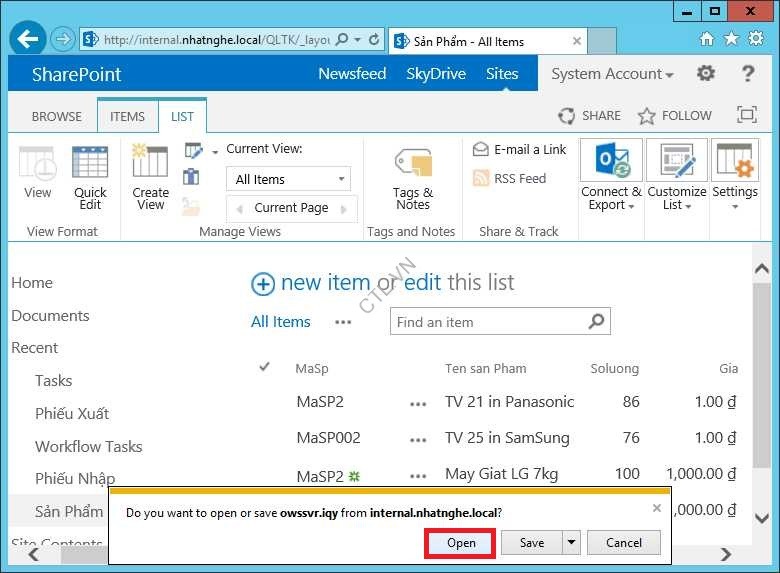
Task: Refresh the page from the address bar
Action: point(374,39)
